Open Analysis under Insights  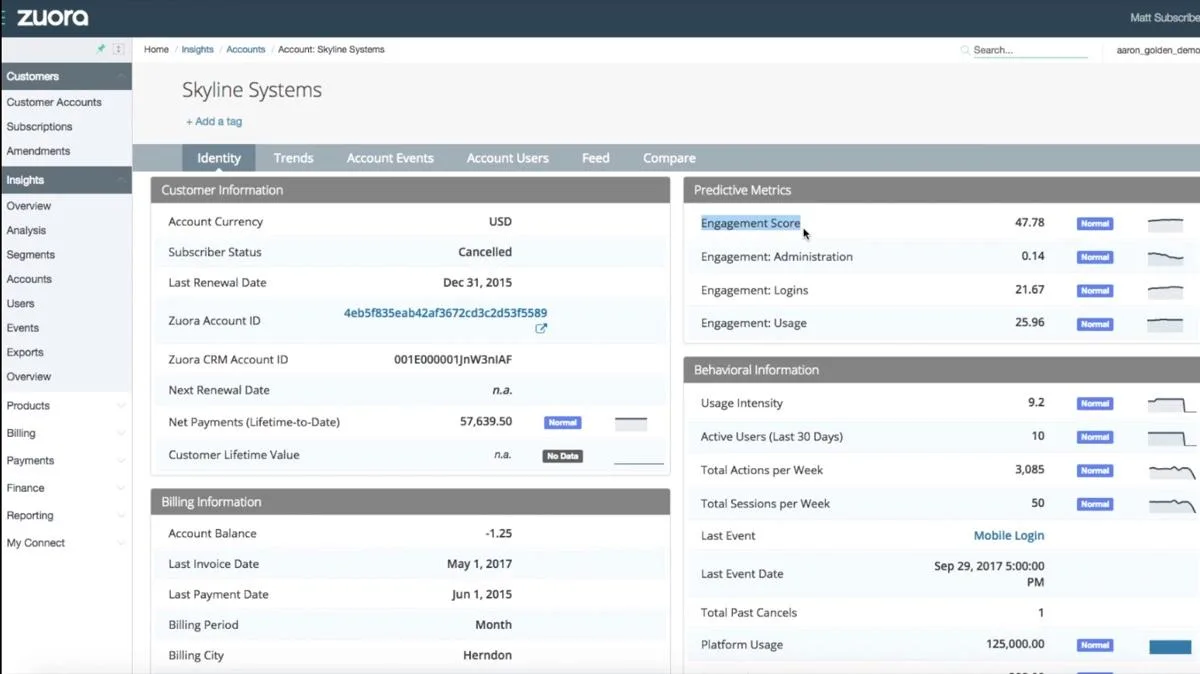(26, 230)
